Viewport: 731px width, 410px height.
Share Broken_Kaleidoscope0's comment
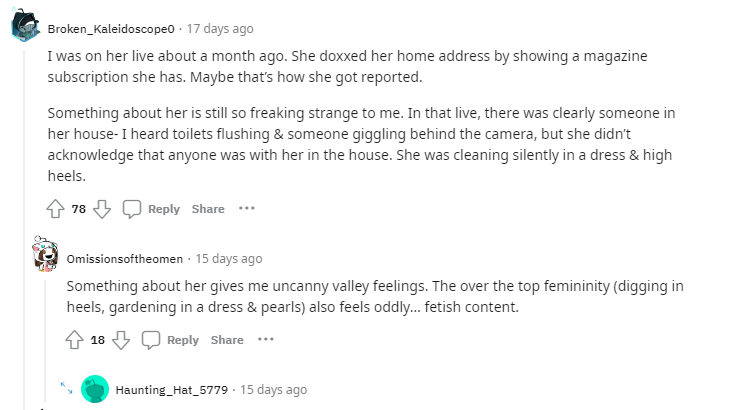pyautogui.click(x=208, y=209)
